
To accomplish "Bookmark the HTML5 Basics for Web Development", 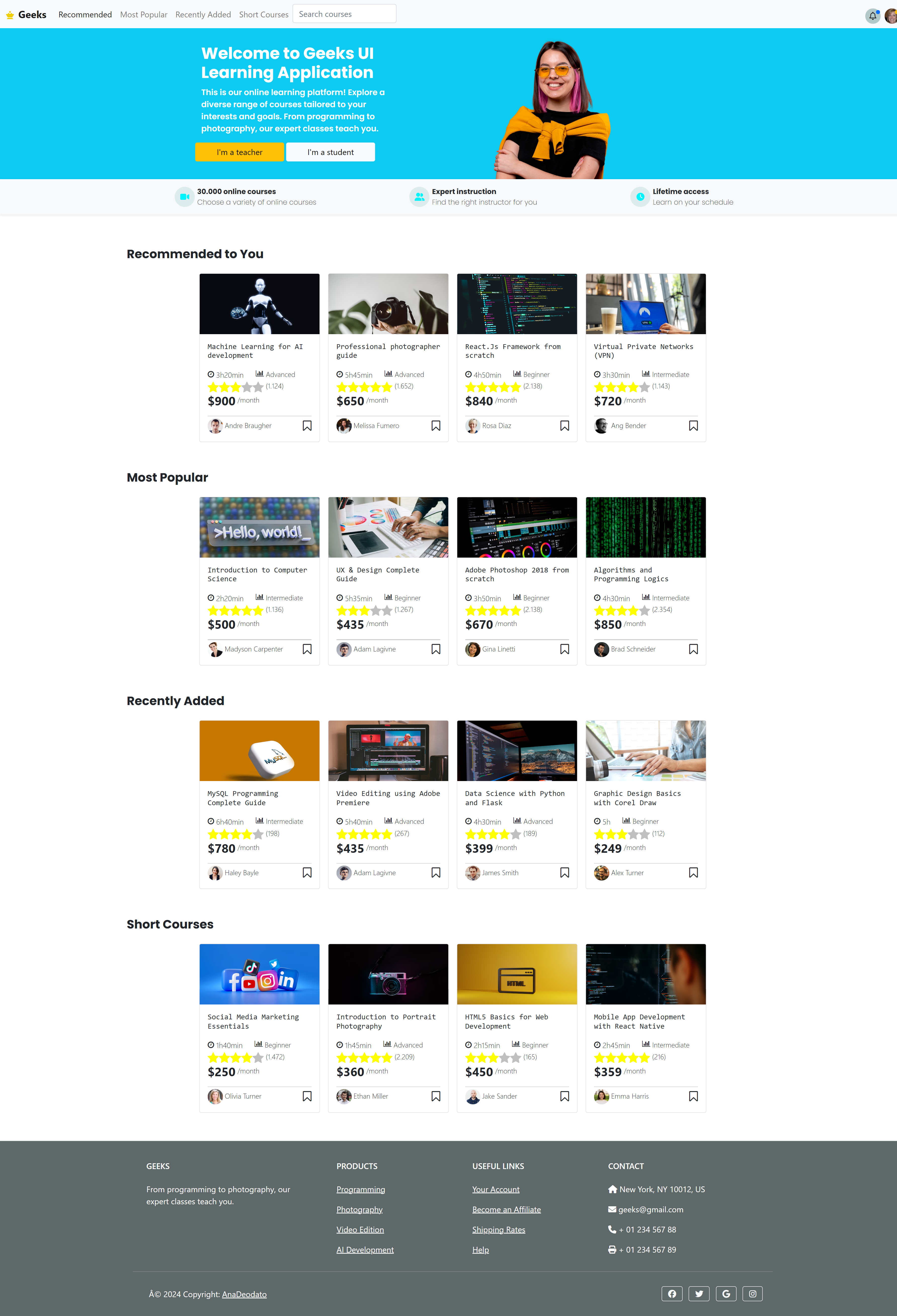I will 564,1096.
